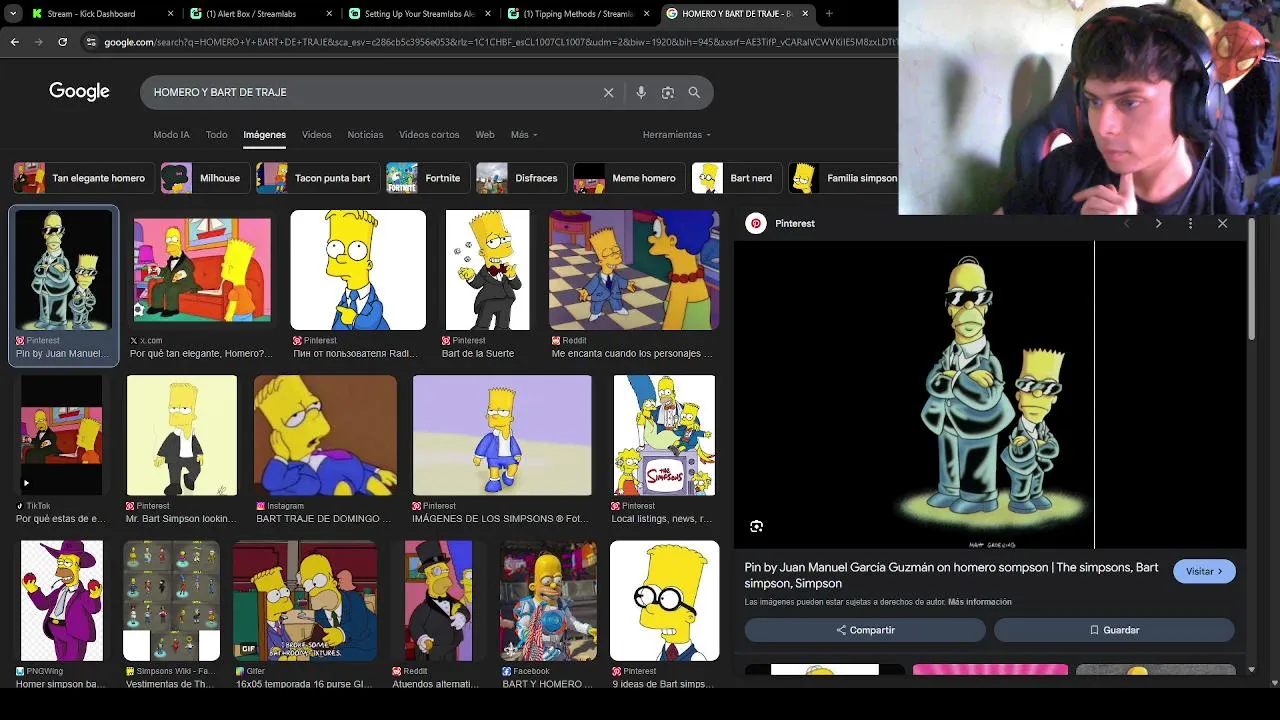
Task: Clear the search query with X icon
Action: point(608,92)
